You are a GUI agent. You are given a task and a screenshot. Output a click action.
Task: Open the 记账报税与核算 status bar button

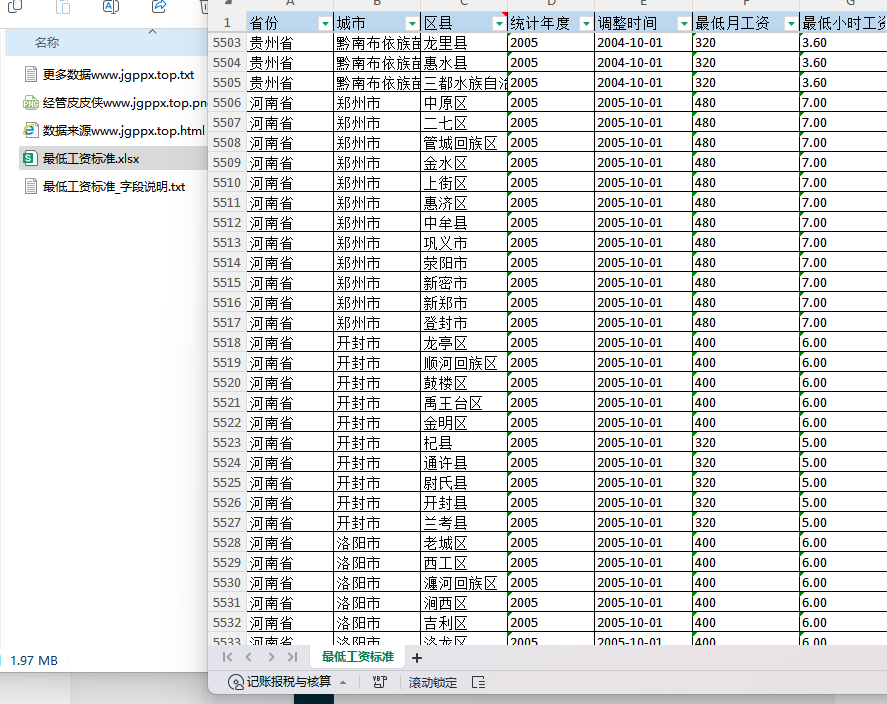pyautogui.click(x=287, y=683)
